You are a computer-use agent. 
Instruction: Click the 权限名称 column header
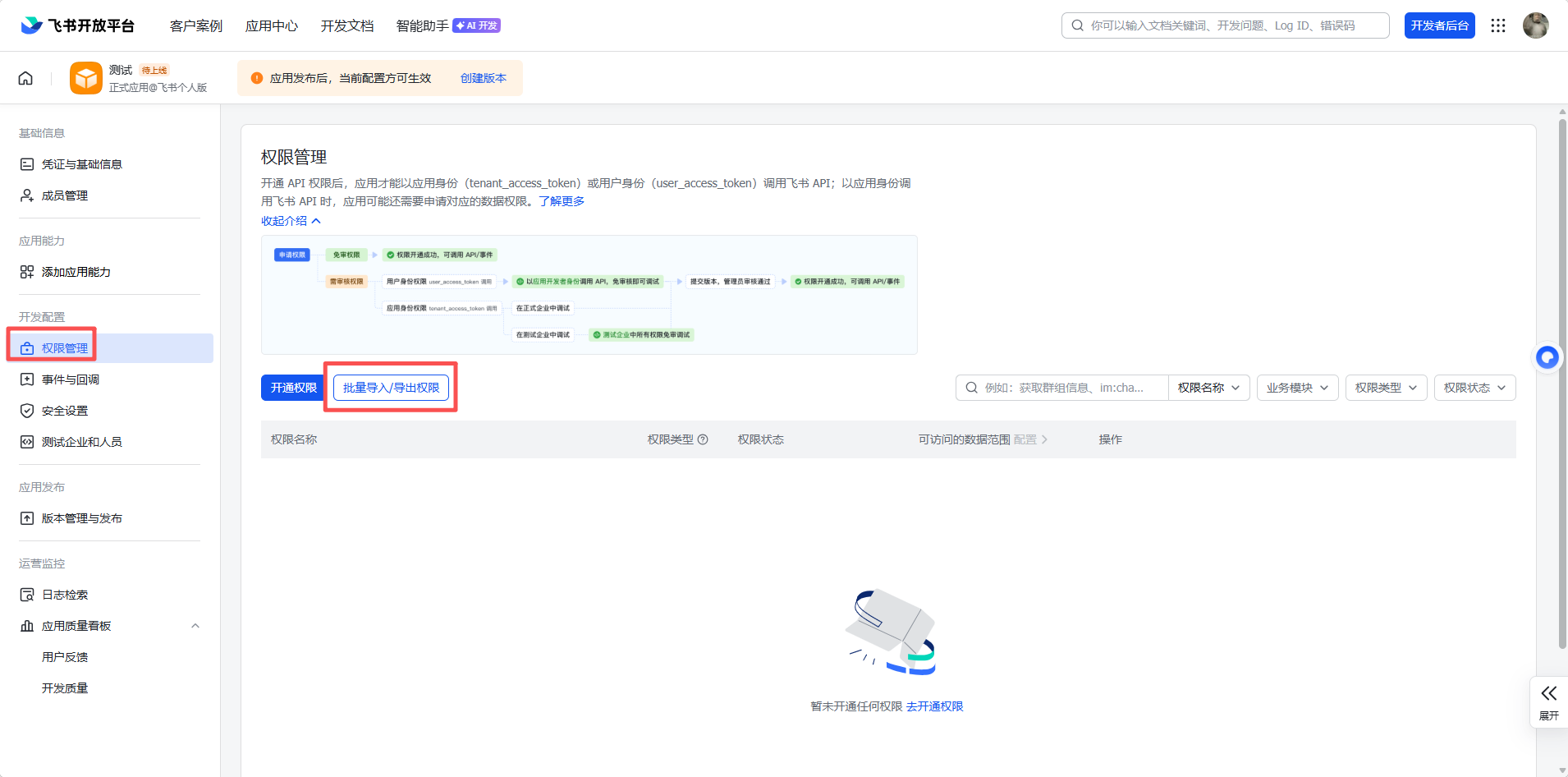tap(294, 439)
